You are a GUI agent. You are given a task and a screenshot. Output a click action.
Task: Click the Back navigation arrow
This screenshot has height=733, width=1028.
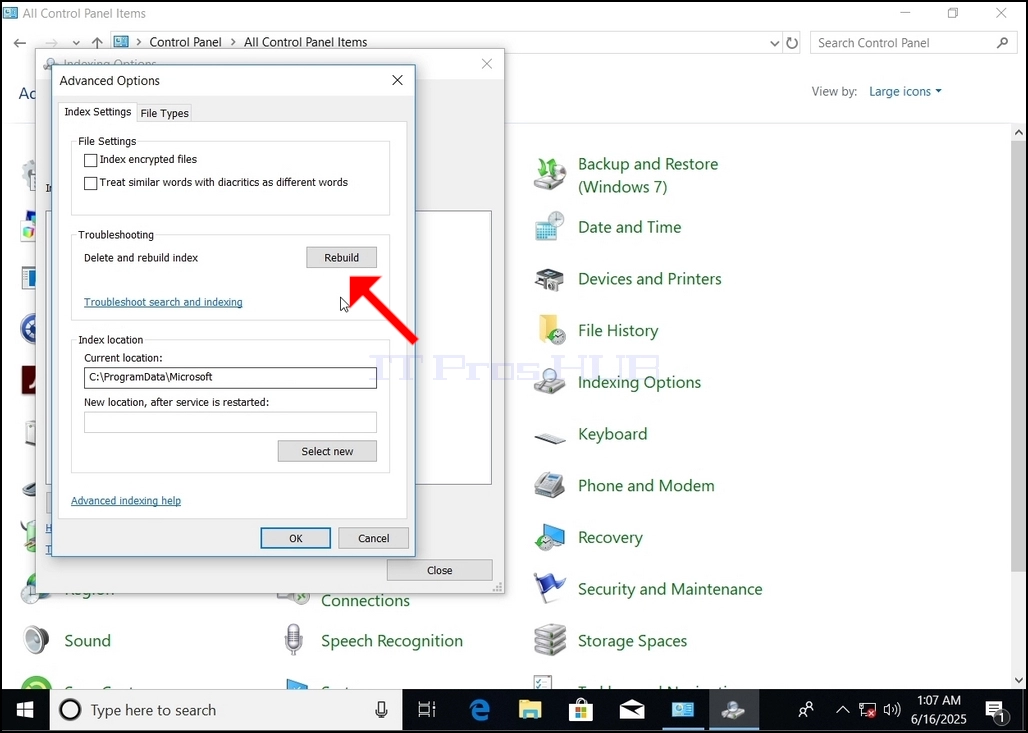[x=20, y=43]
